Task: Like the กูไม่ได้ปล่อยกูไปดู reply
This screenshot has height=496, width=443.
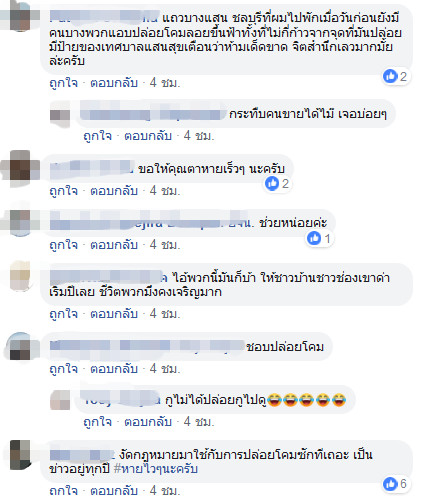Action: point(97,422)
